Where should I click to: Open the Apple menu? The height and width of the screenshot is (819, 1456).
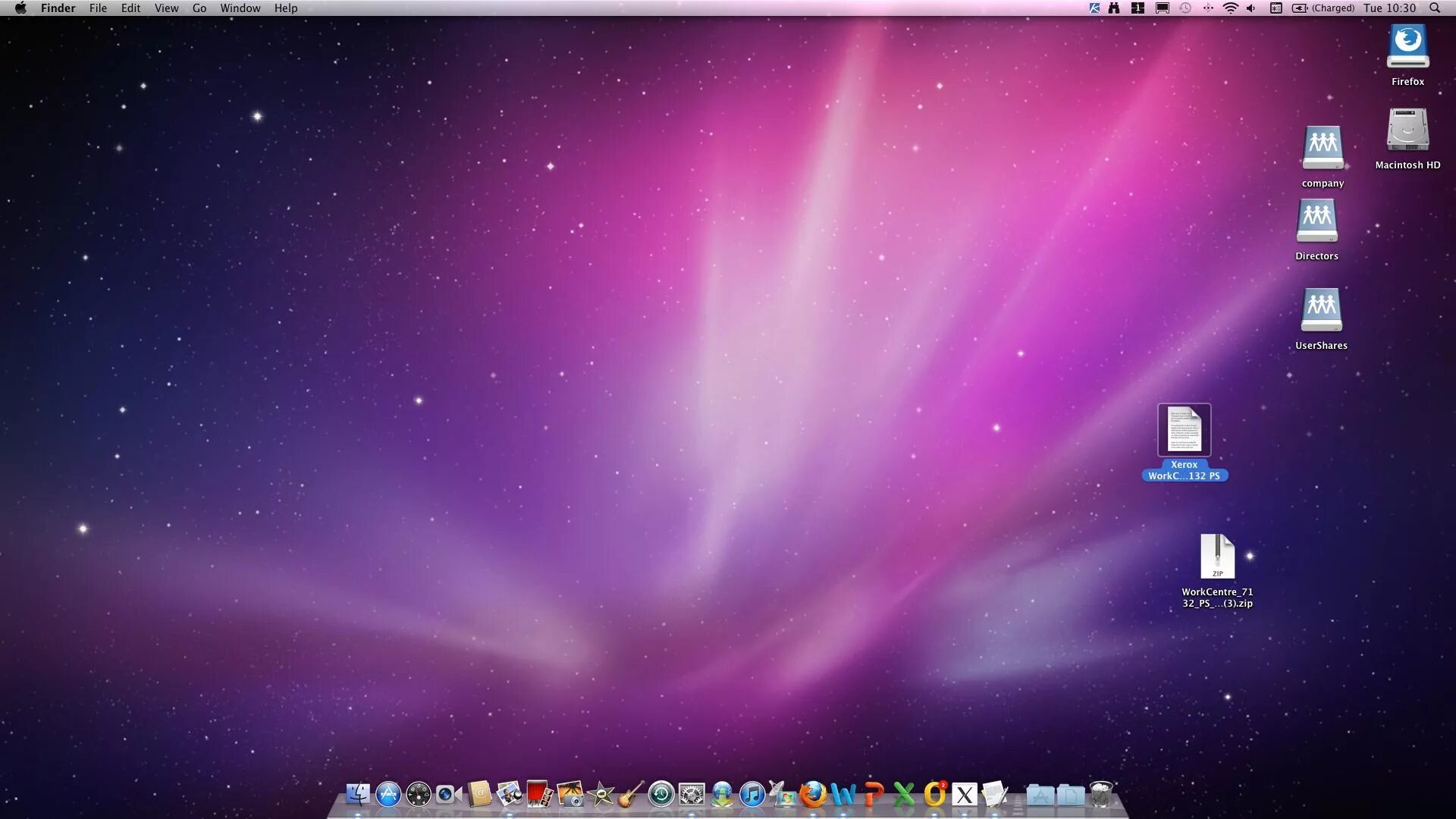(20, 8)
